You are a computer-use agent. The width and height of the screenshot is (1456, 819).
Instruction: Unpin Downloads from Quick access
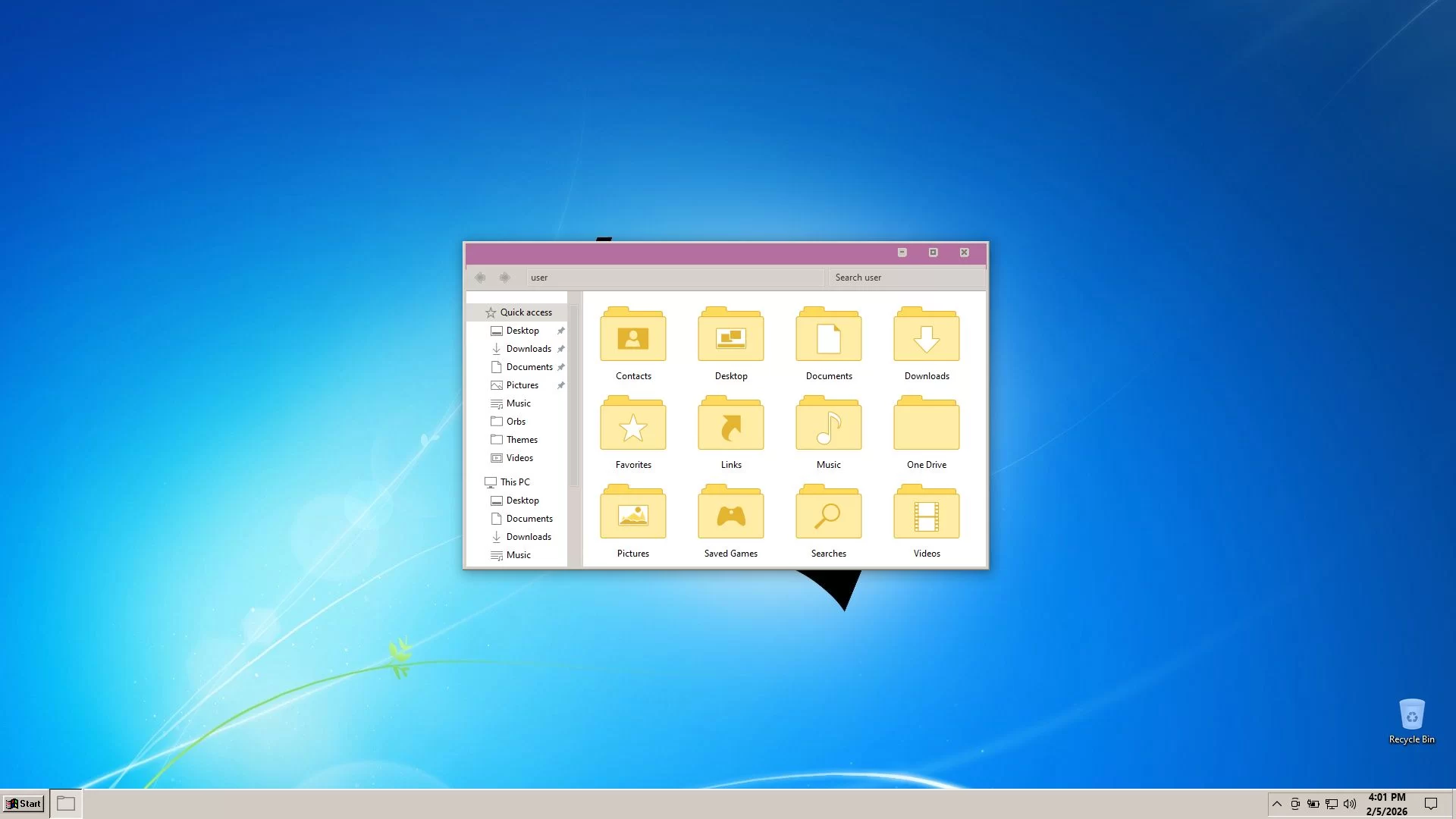click(x=561, y=349)
